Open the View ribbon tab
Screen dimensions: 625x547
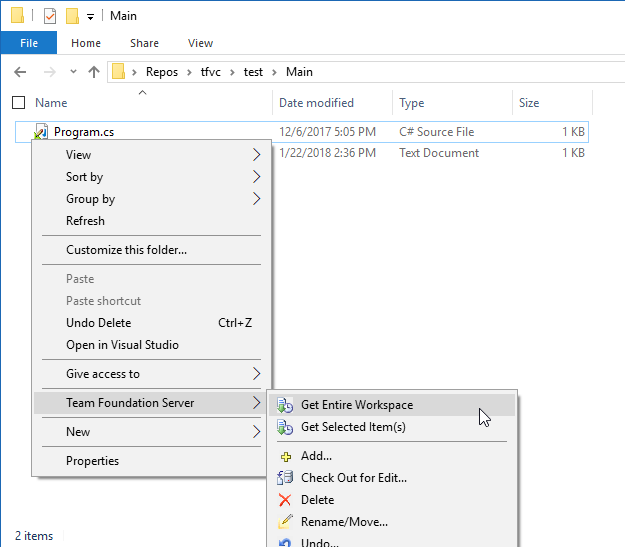click(x=200, y=43)
